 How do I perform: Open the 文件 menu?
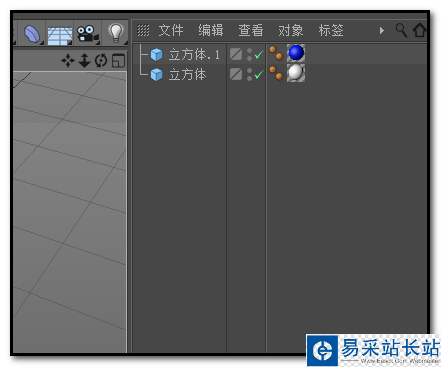tap(171, 30)
